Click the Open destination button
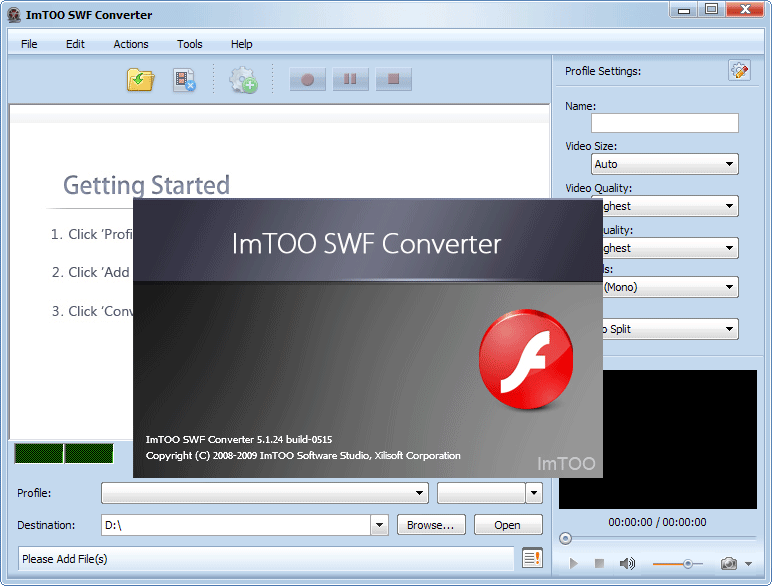Screen dimensions: 772x586 (x=508, y=525)
